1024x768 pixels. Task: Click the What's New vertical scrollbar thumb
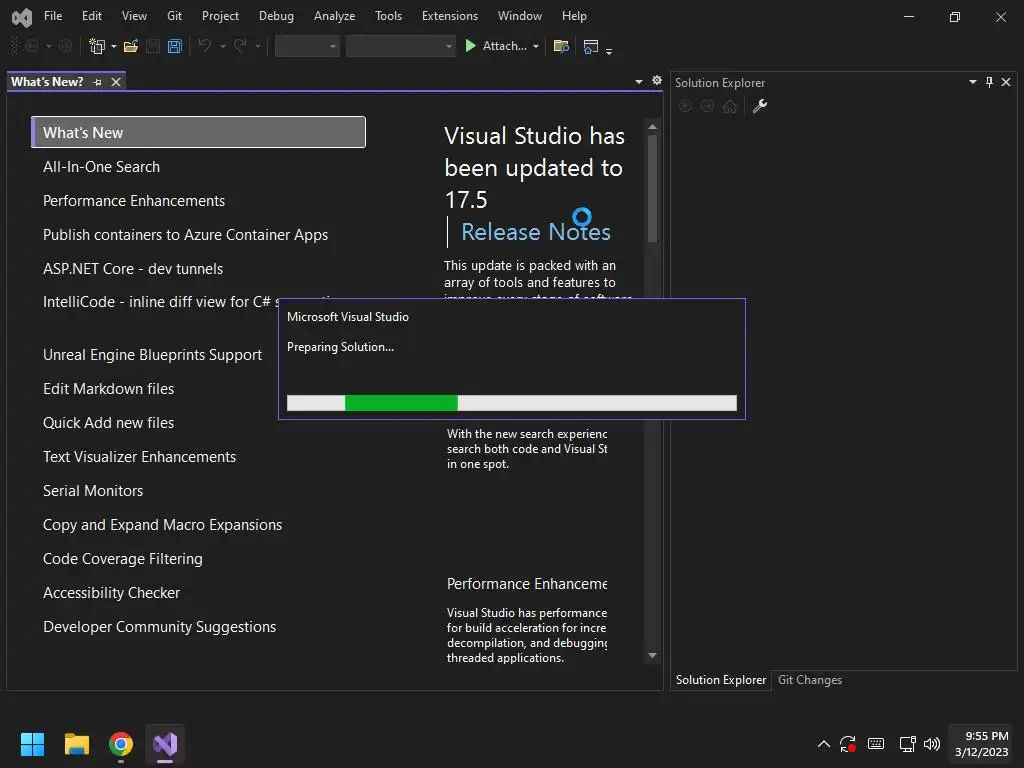(652, 188)
